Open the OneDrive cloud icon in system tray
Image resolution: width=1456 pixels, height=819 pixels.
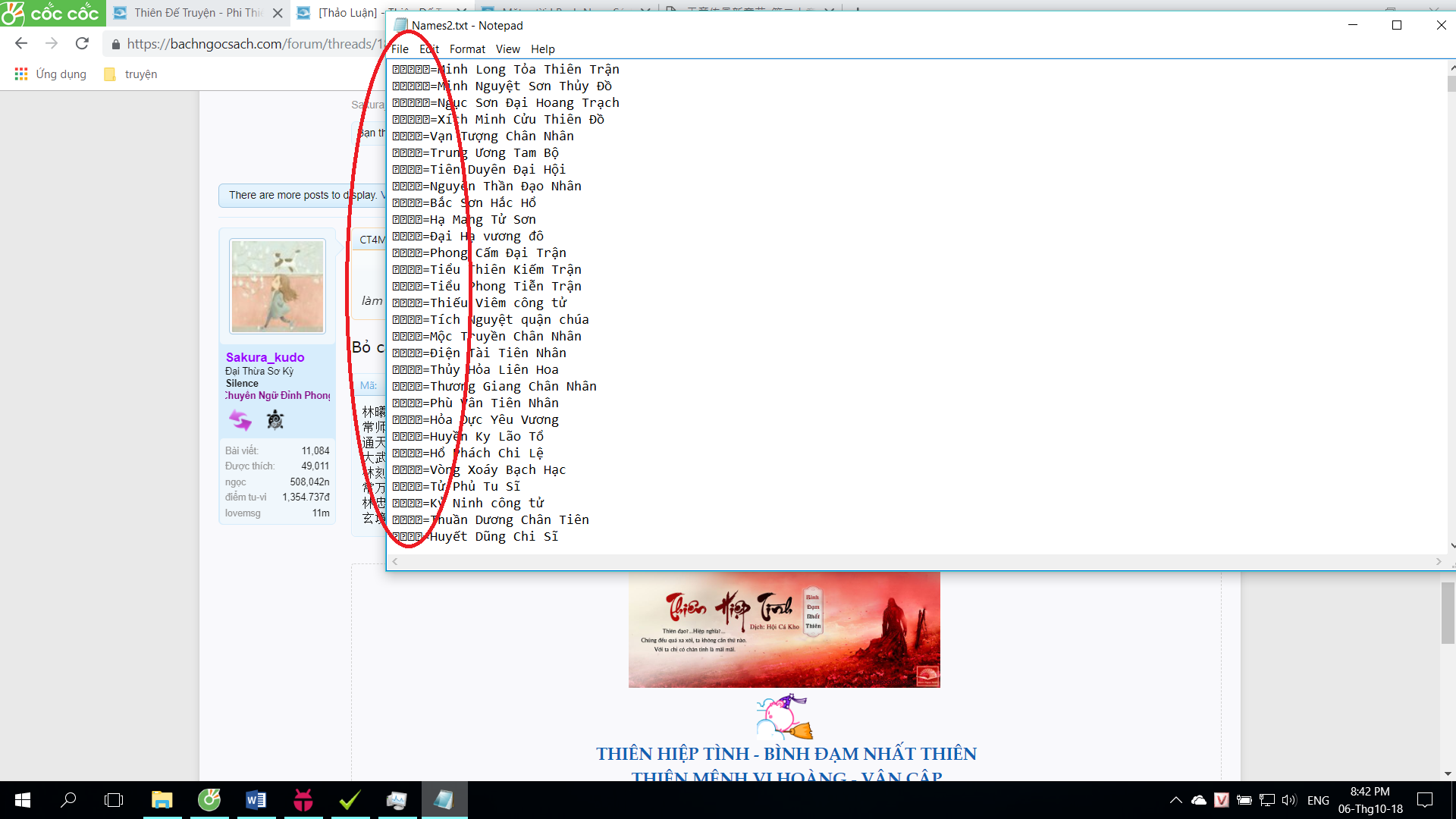[1198, 799]
